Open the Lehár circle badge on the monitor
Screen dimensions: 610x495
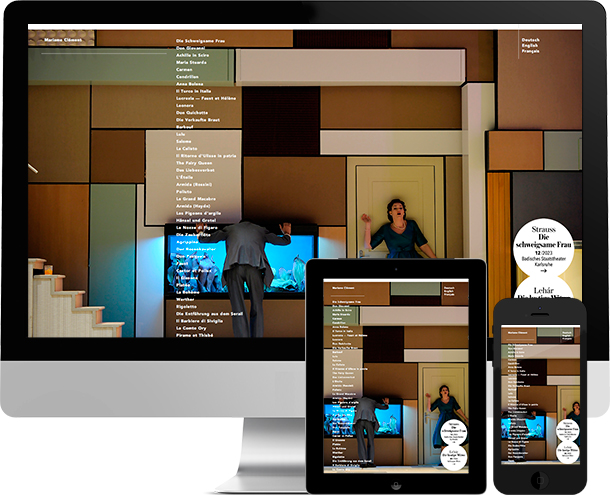[x=543, y=289]
